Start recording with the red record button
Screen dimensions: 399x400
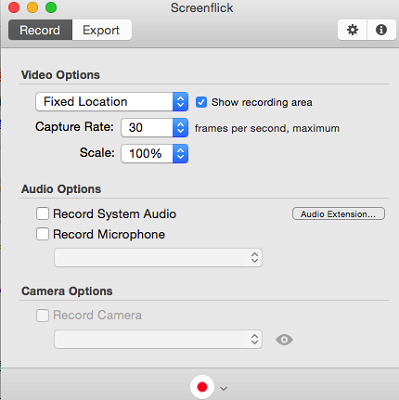202,387
